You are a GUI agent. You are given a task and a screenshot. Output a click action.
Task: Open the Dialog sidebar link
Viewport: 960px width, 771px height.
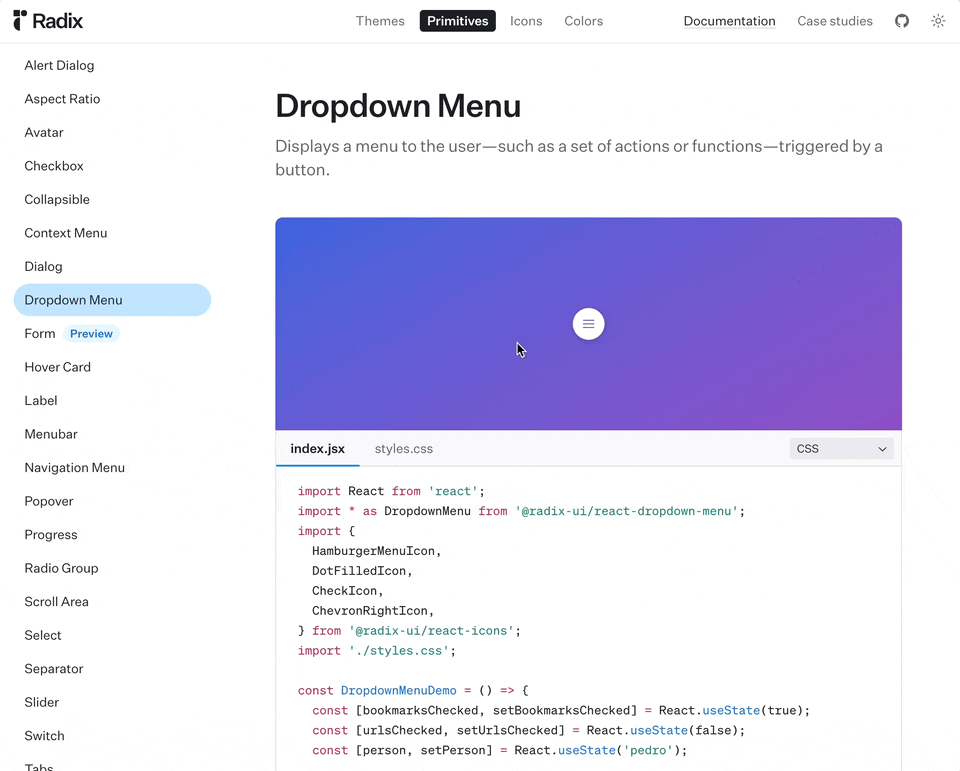point(43,266)
